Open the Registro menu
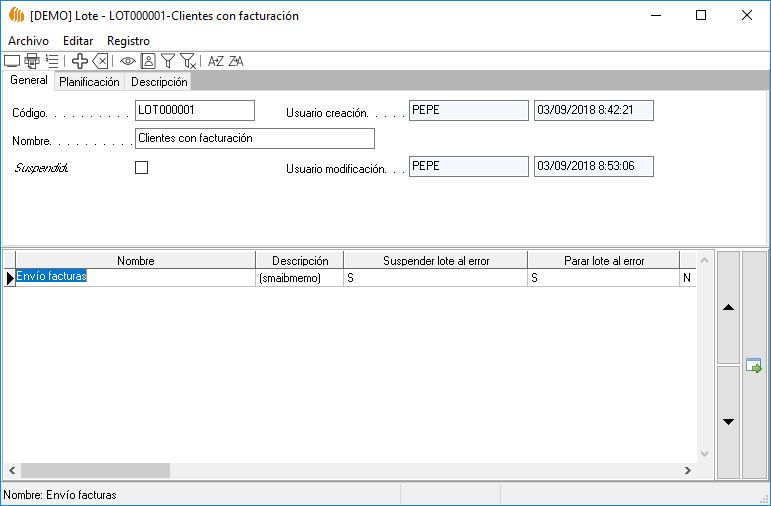771x506 pixels. click(128, 41)
